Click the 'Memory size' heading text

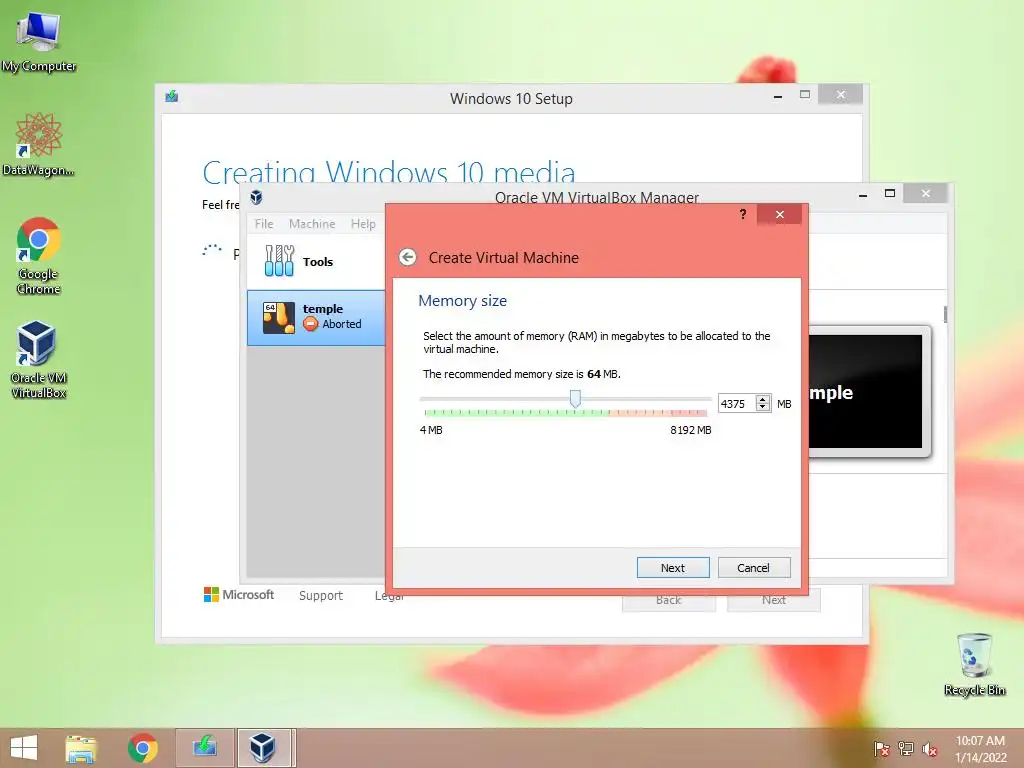pyautogui.click(x=462, y=300)
